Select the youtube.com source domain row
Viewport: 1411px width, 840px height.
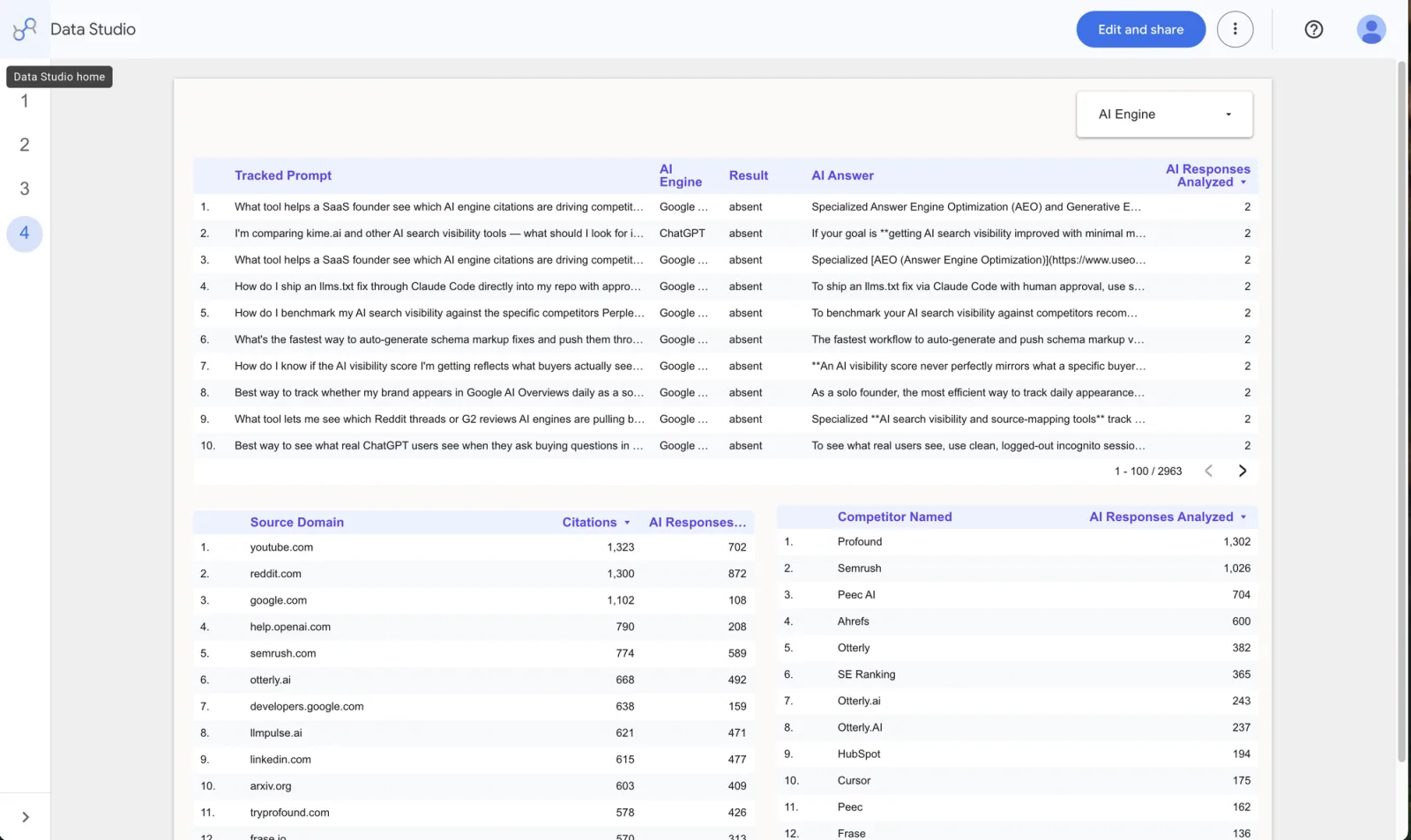(x=474, y=547)
